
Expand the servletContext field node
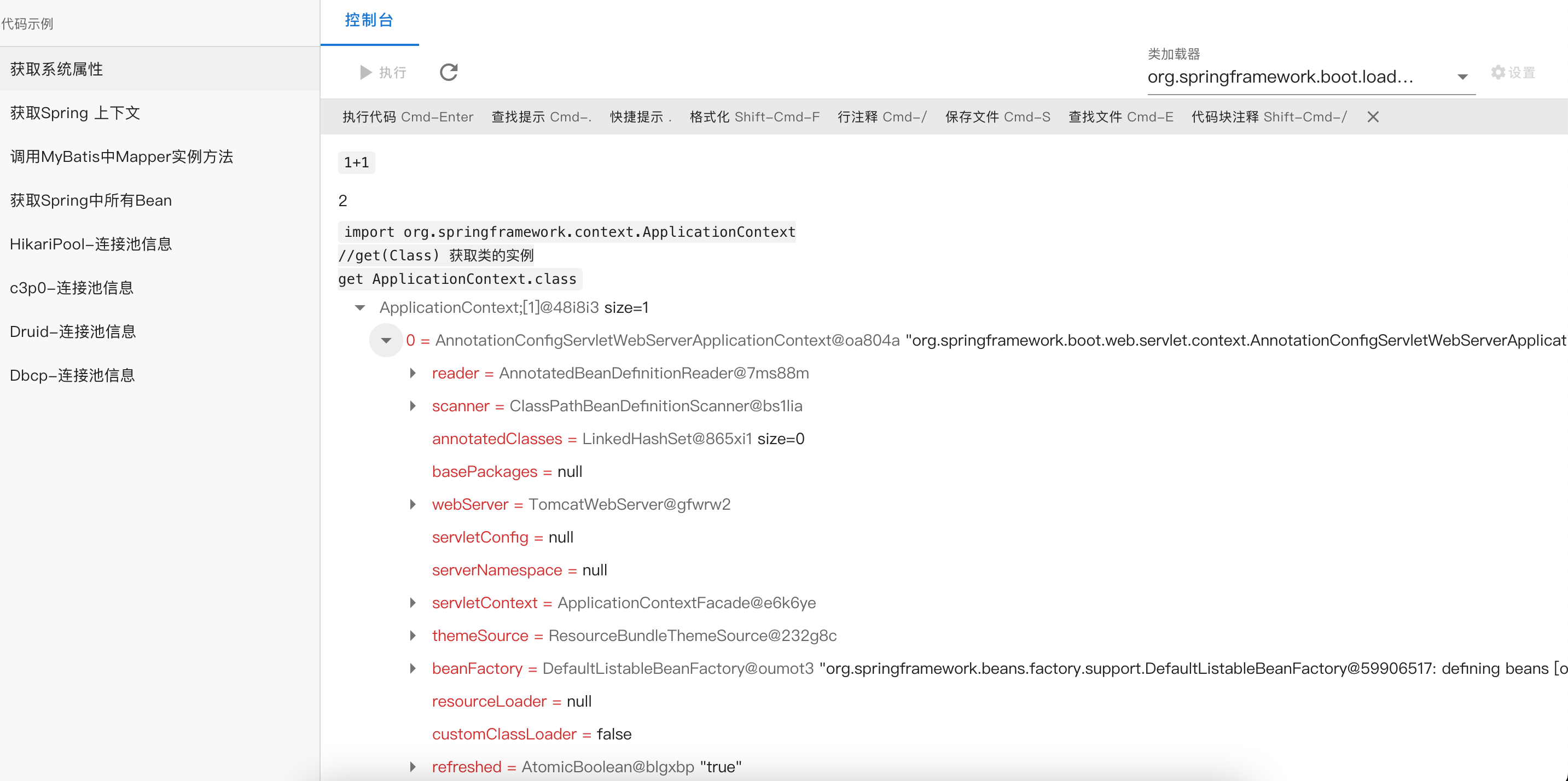coord(413,603)
